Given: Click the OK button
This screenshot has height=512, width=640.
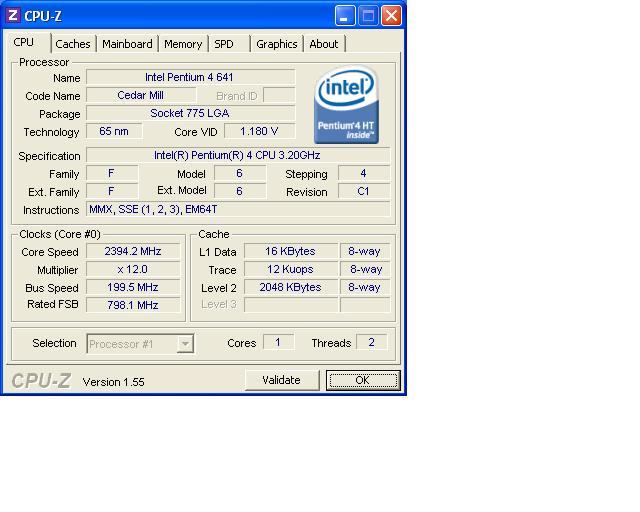Looking at the screenshot, I should (x=363, y=380).
